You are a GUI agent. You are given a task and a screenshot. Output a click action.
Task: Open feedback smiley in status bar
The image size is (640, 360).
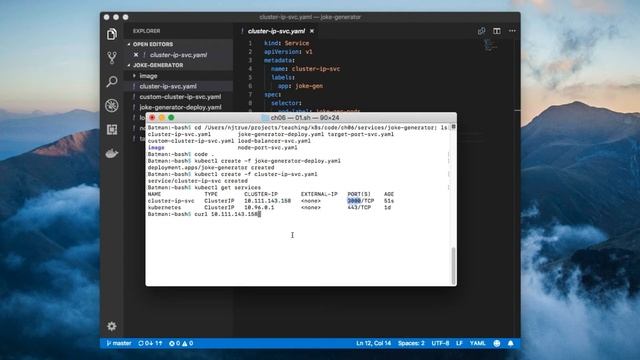point(497,343)
